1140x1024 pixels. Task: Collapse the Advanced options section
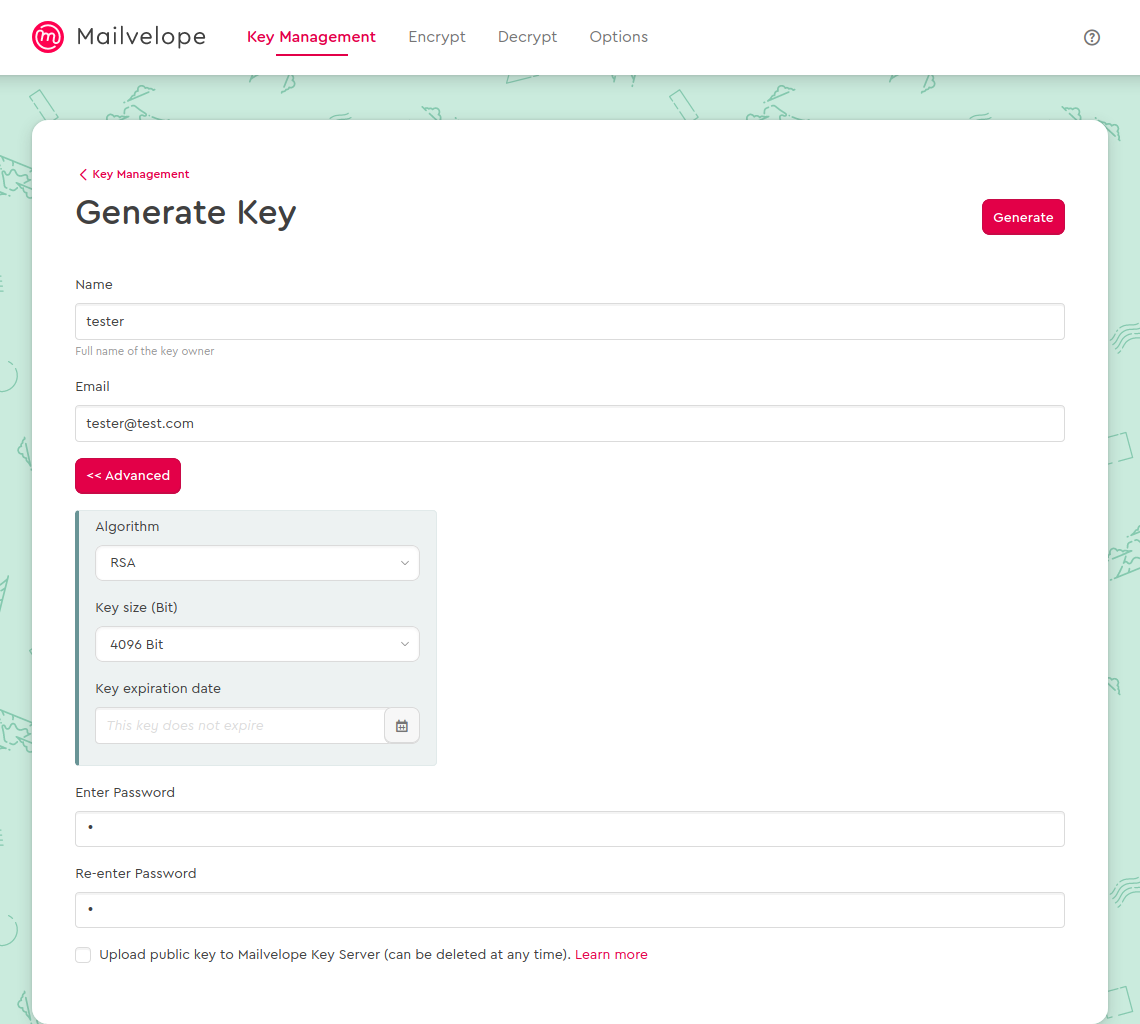click(127, 475)
